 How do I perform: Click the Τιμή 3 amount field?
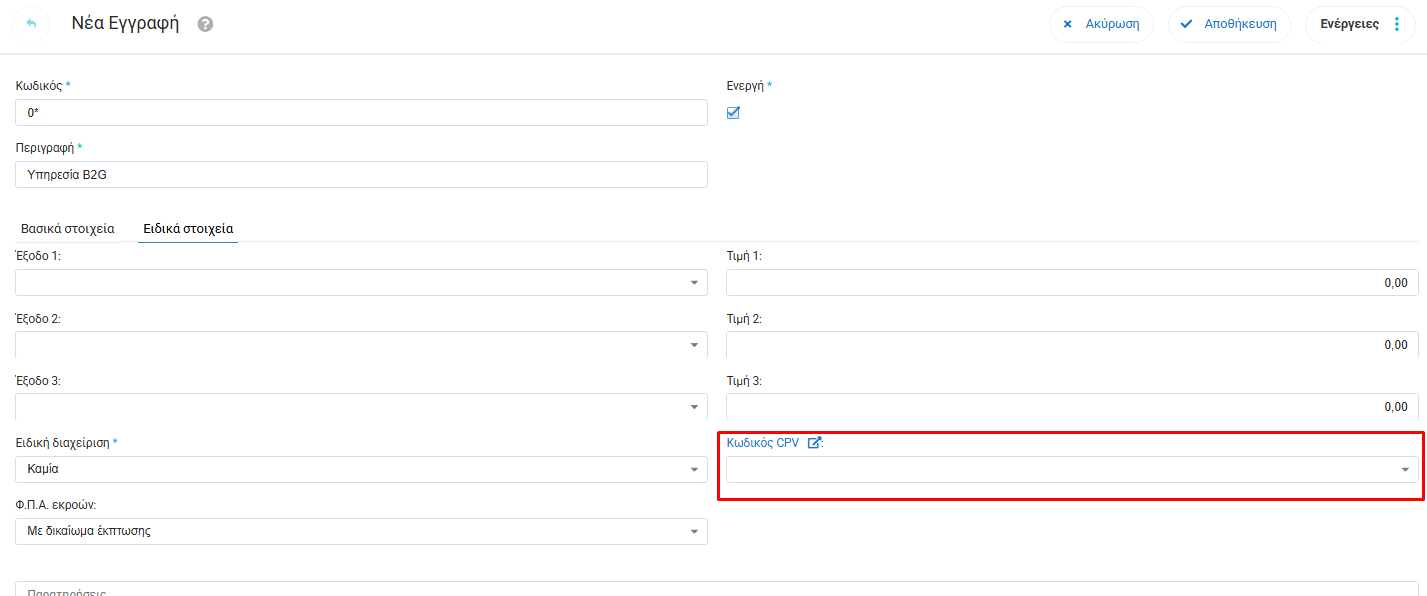1071,407
